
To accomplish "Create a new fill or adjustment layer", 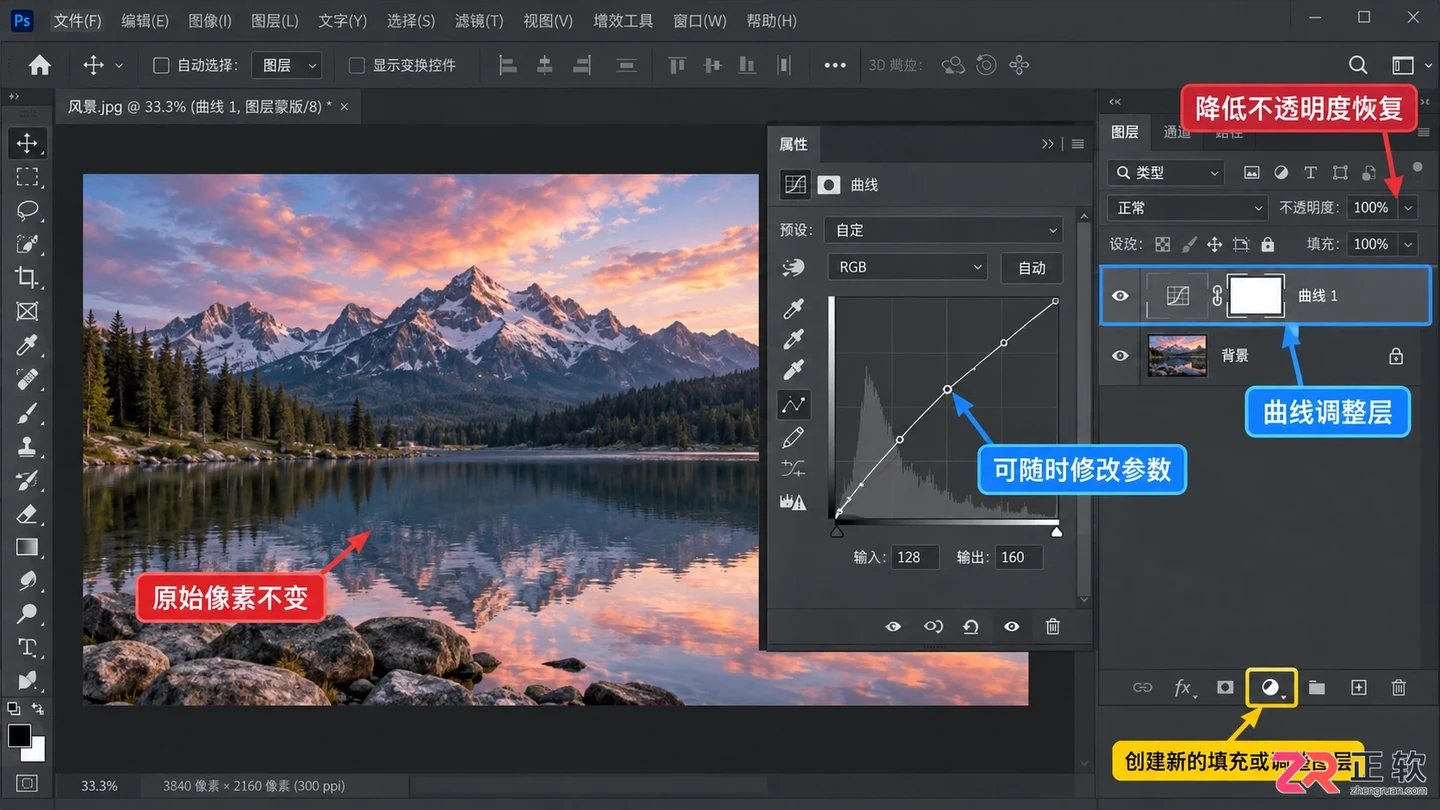I will coord(1271,688).
